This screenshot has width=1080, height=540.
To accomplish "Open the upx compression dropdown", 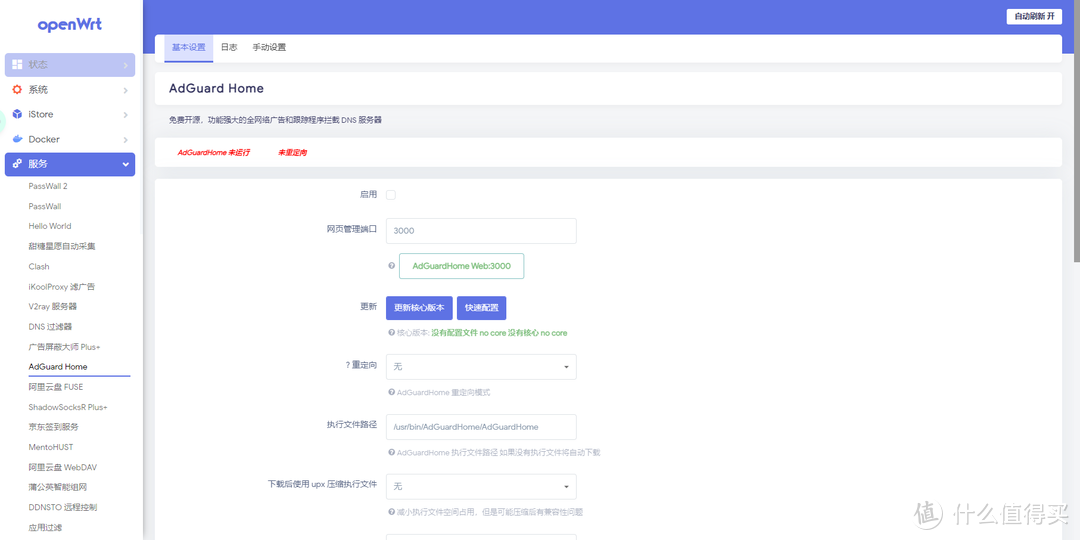I will [481, 486].
